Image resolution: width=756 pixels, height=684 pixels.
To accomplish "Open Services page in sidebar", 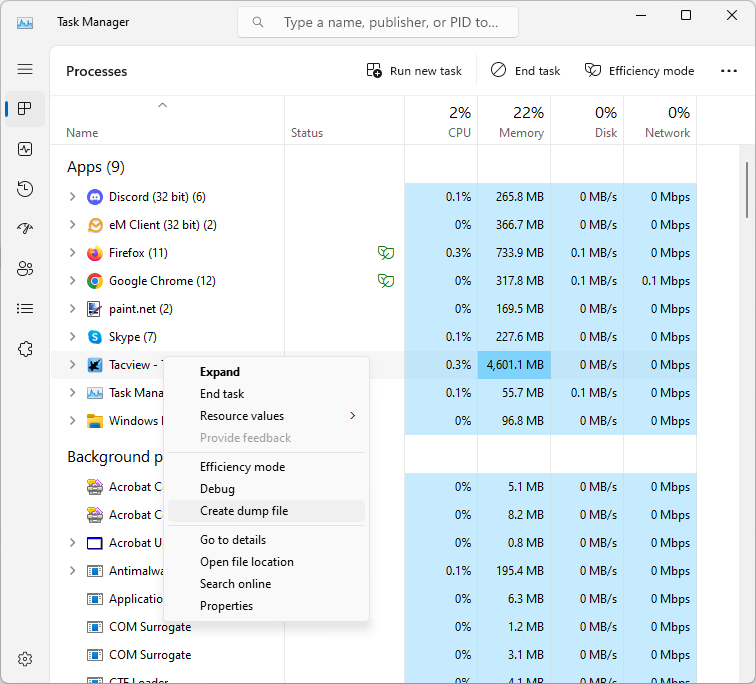I will coord(25,349).
